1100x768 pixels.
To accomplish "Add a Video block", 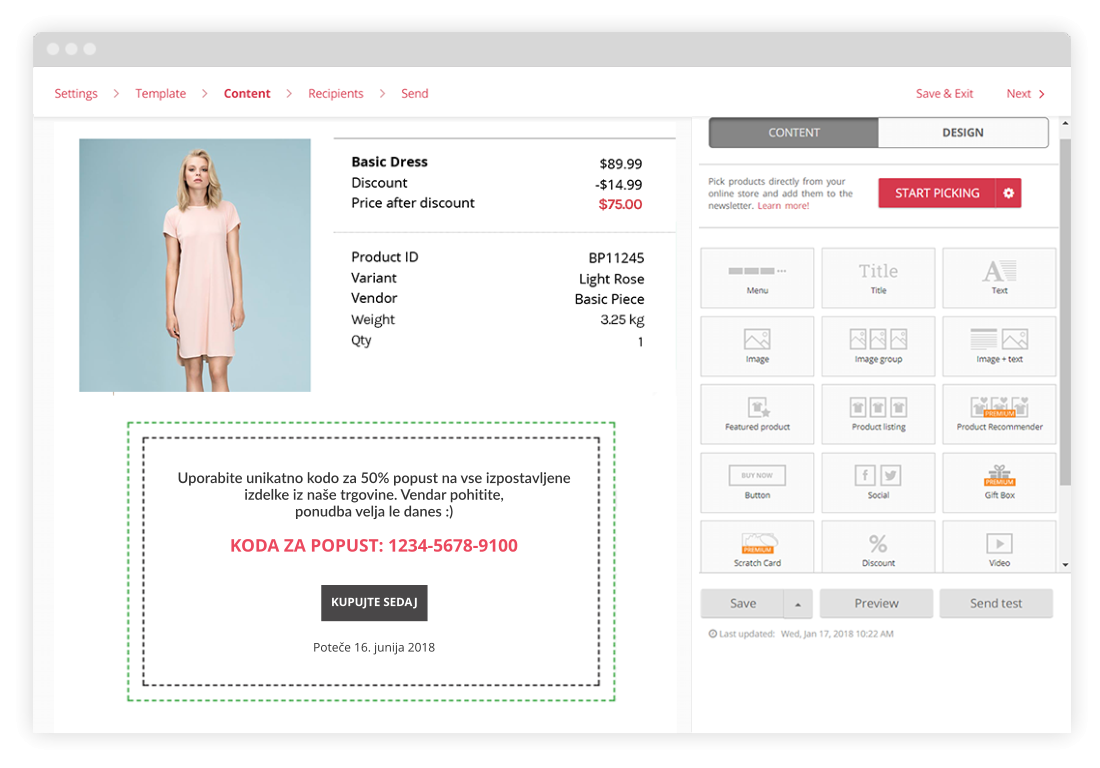I will [x=999, y=548].
